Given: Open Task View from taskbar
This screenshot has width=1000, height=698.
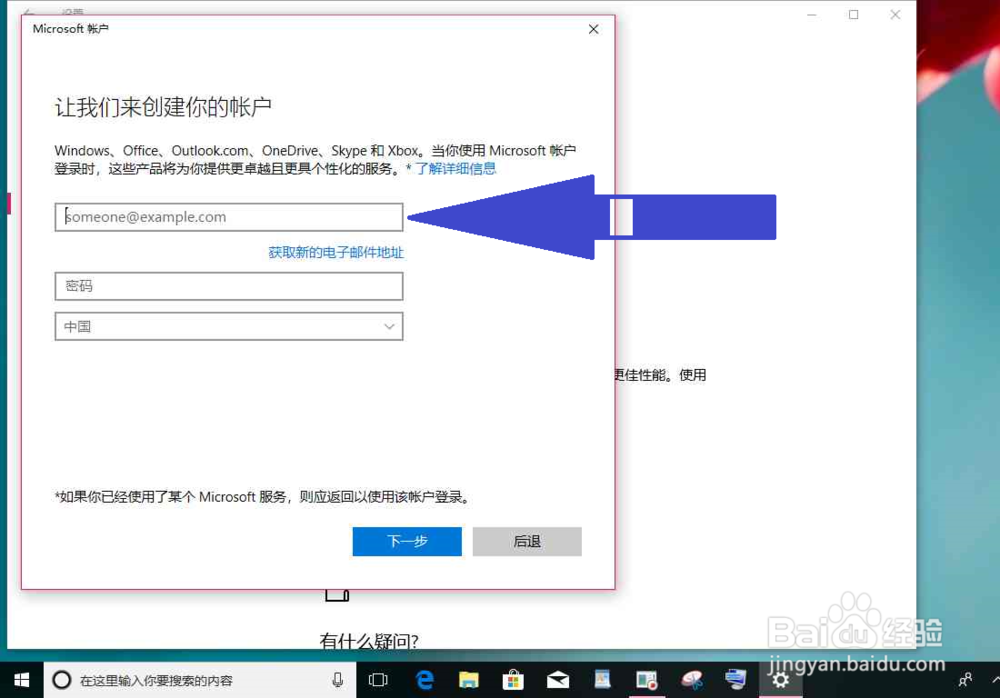Looking at the screenshot, I should pyautogui.click(x=378, y=680).
